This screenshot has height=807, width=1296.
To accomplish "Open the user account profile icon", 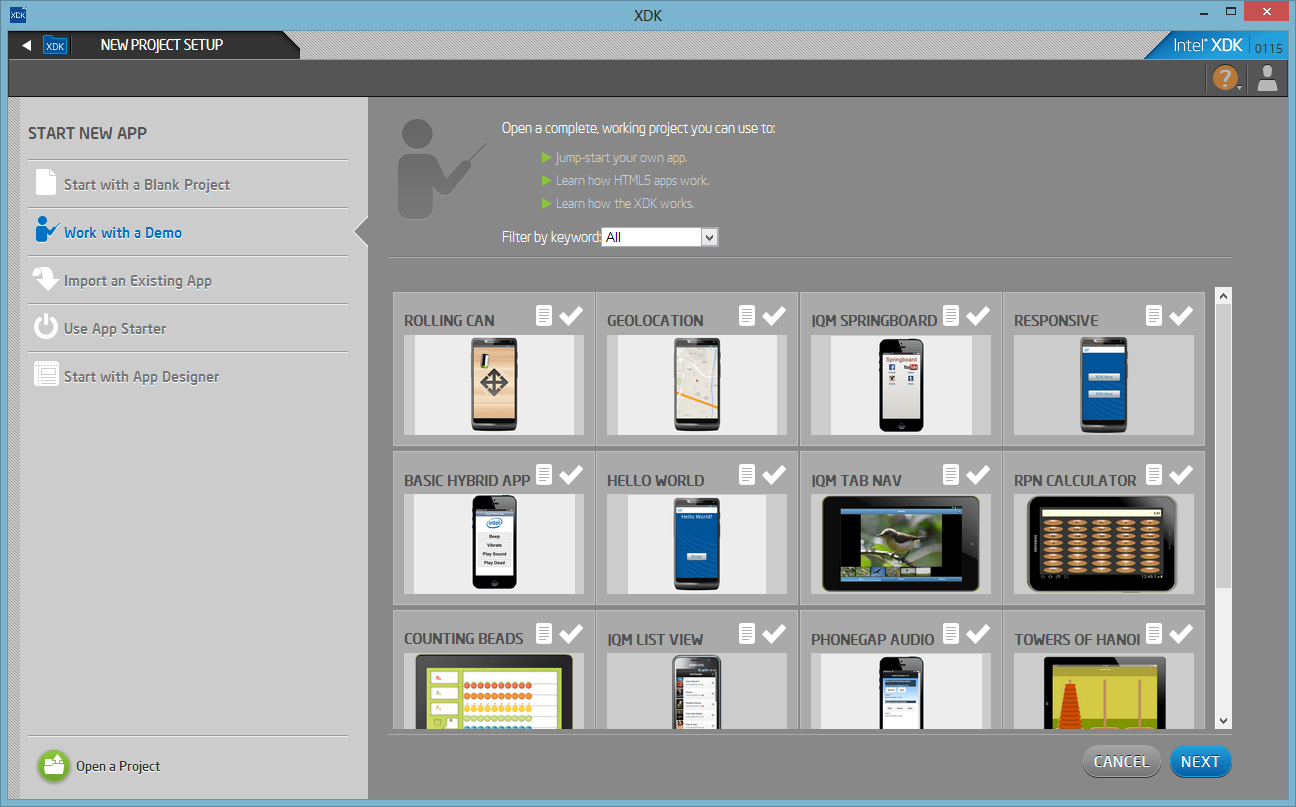I will [x=1268, y=78].
